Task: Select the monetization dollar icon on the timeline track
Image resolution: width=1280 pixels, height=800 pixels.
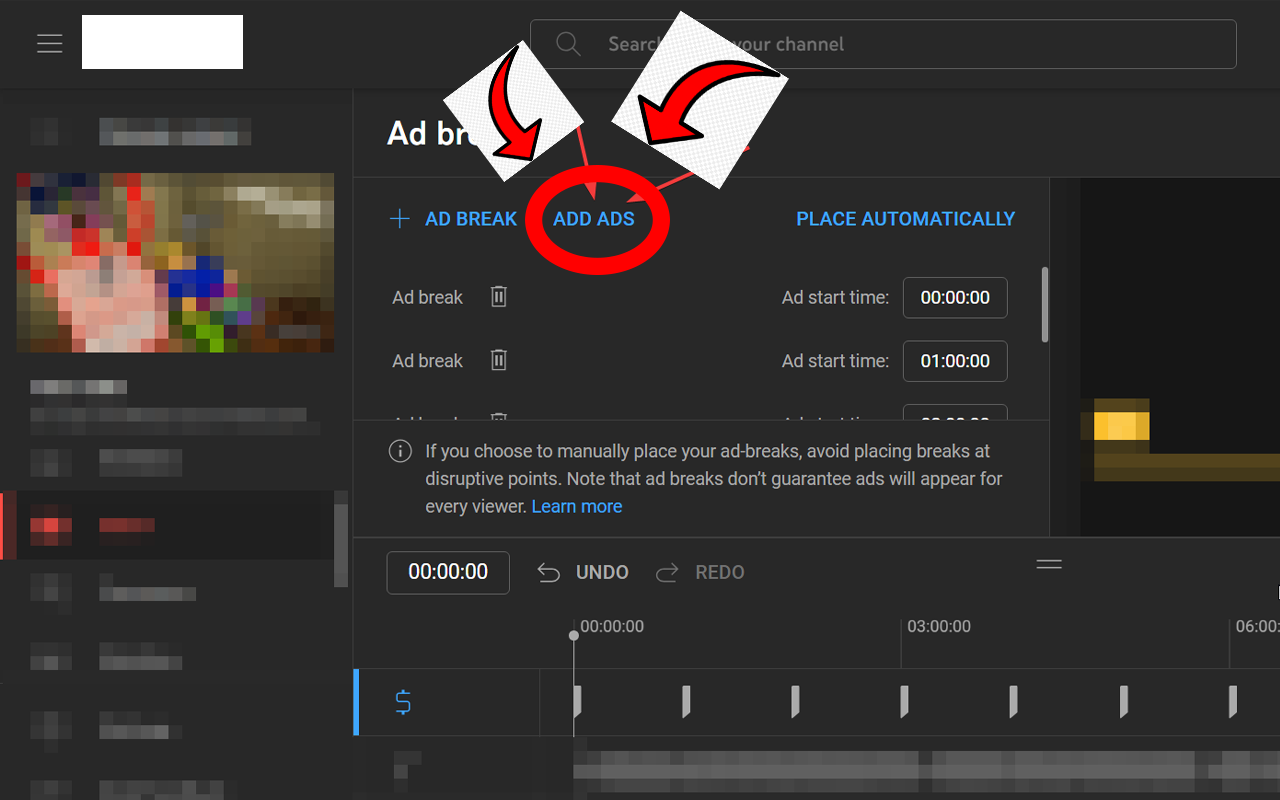Action: [403, 703]
